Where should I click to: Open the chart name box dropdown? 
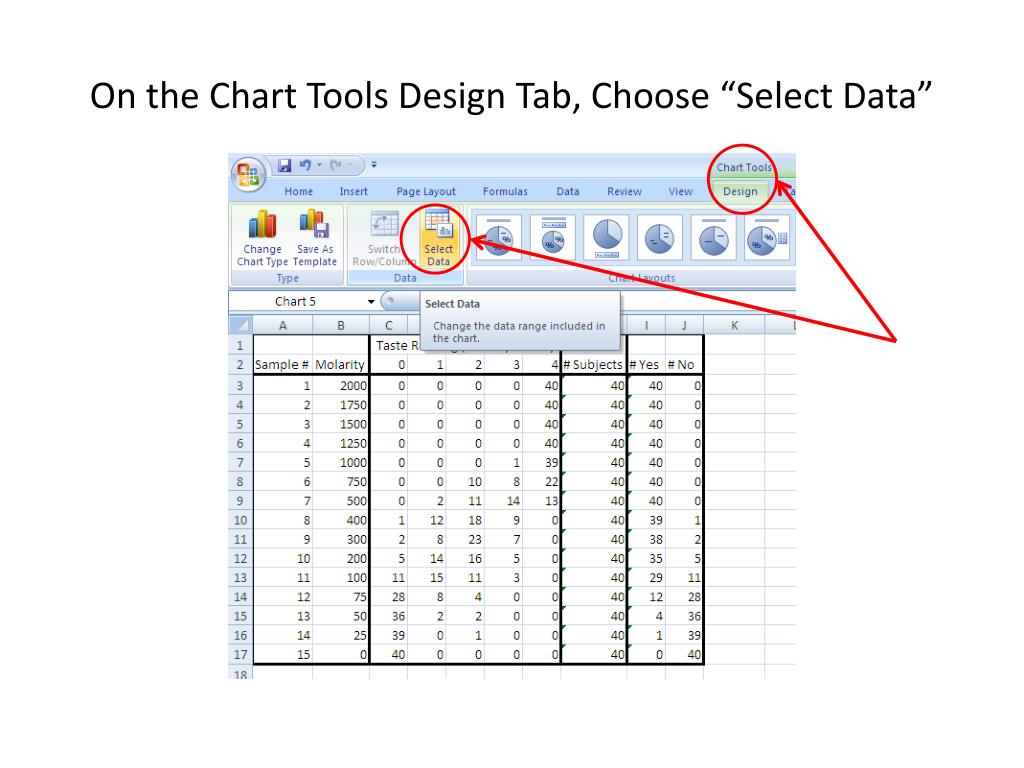(x=369, y=301)
